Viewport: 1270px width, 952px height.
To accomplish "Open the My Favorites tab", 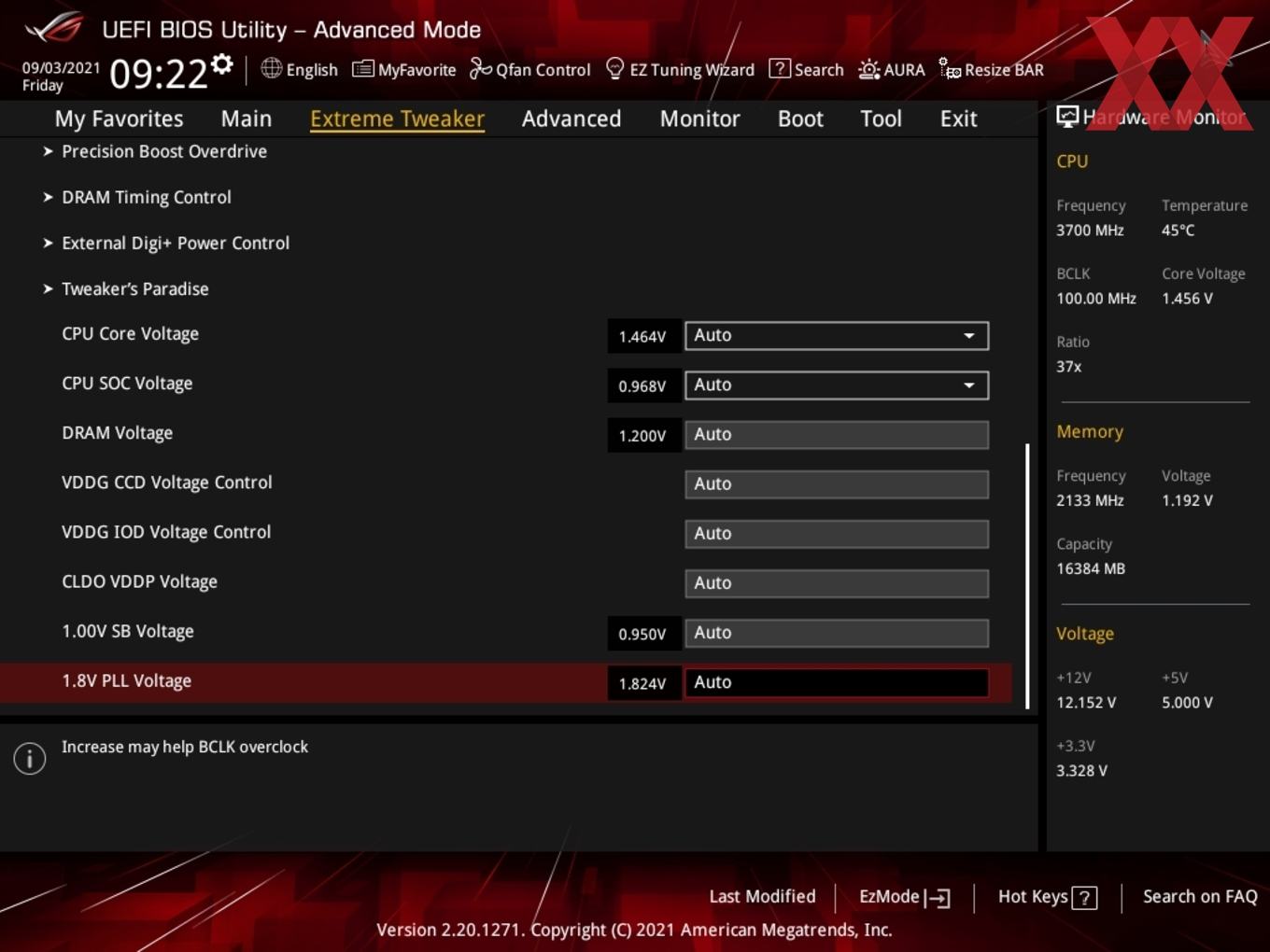I will click(x=119, y=119).
